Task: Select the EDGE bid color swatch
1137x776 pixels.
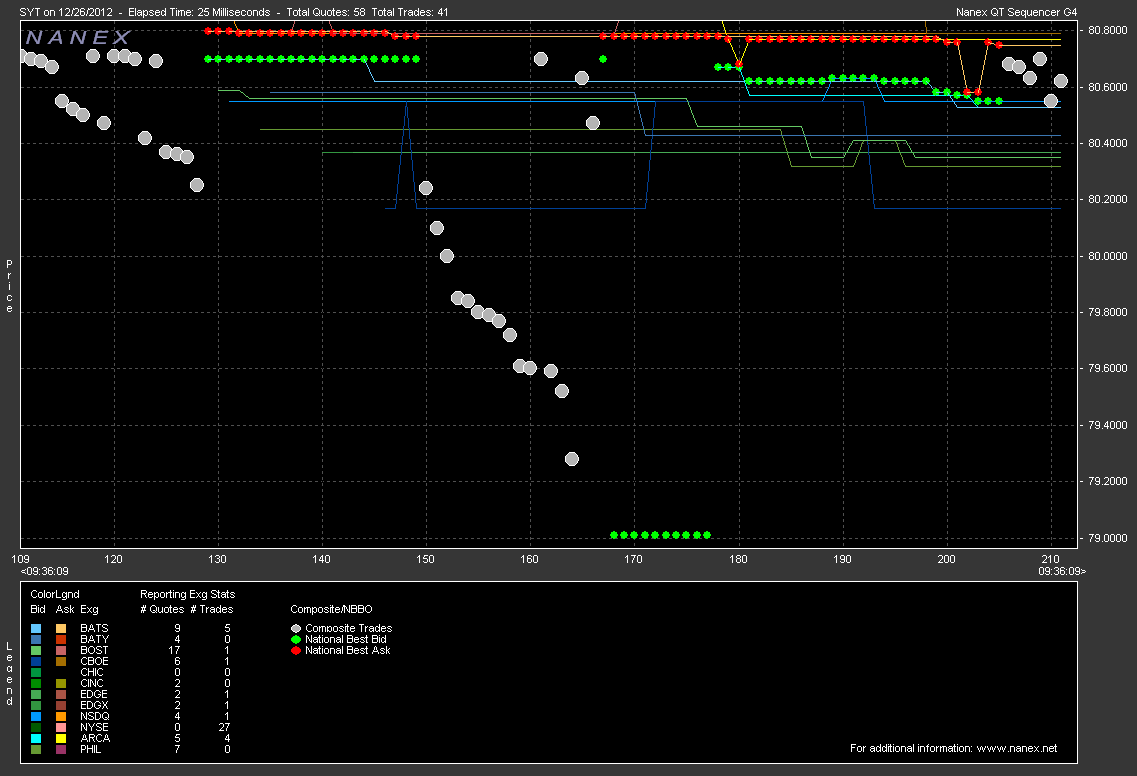Action: coord(36,695)
